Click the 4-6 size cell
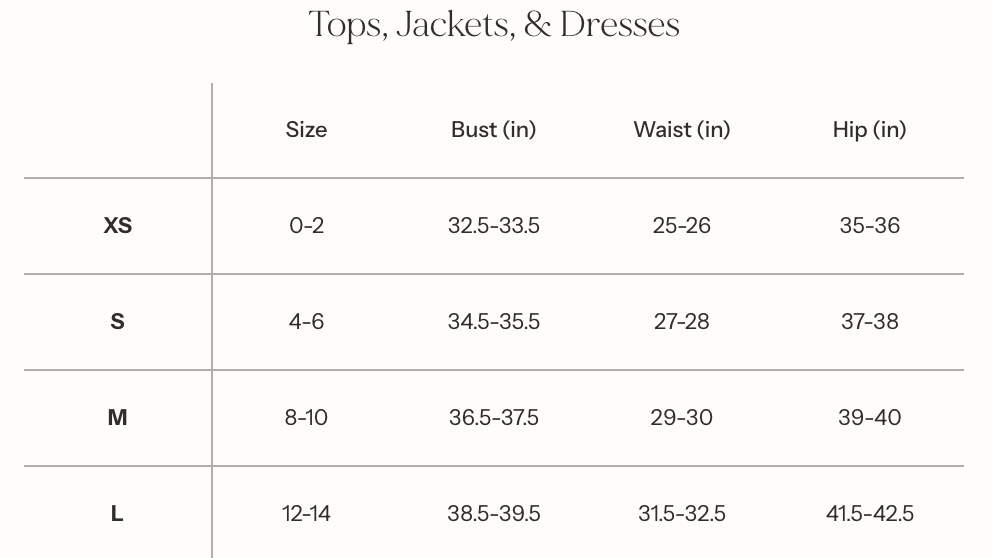 [306, 322]
